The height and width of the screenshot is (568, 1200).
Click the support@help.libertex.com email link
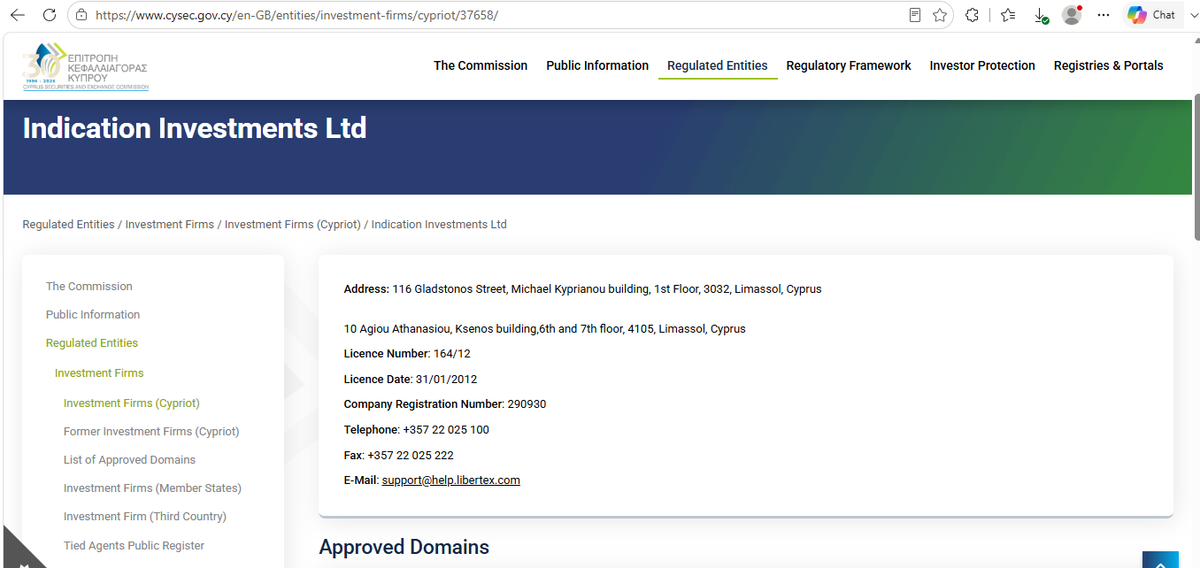451,480
